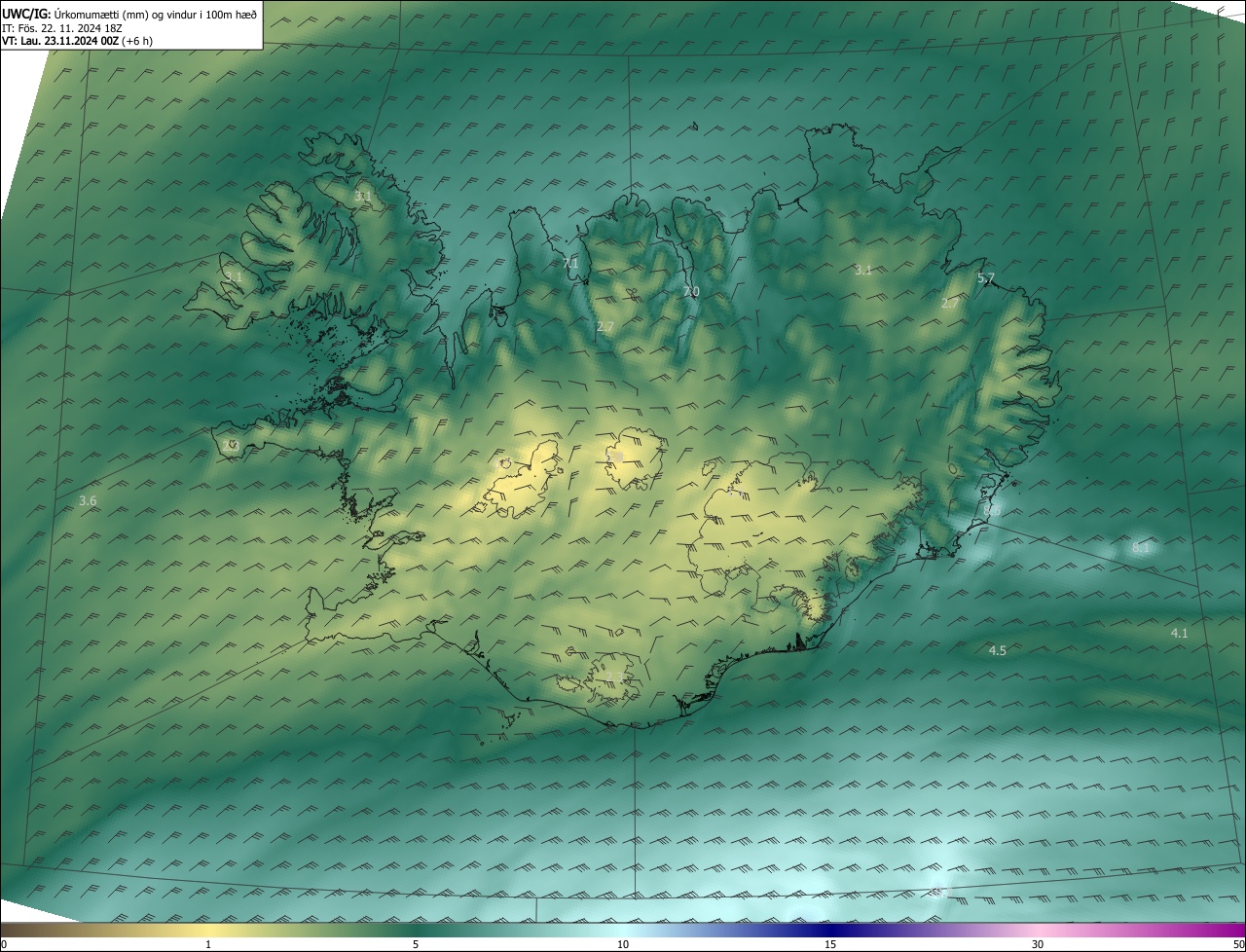
Task: Click the 3.6 value label on the map
Action: pyautogui.click(x=88, y=501)
